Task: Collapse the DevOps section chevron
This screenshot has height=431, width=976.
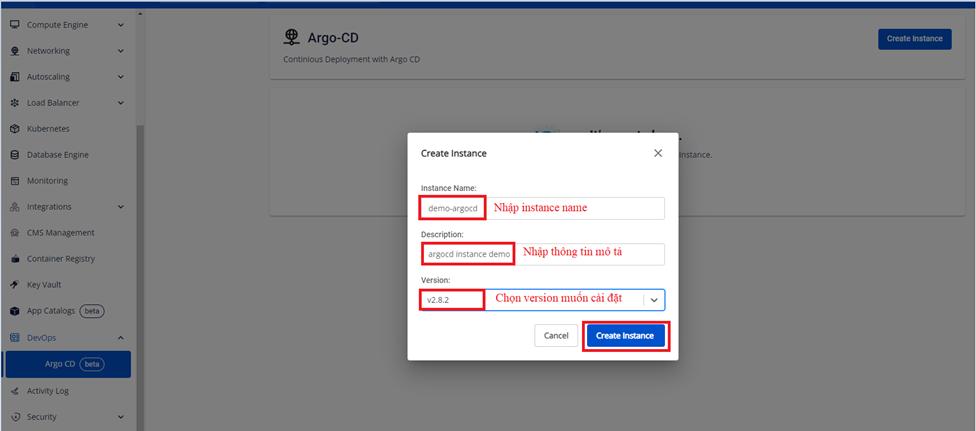Action: click(x=121, y=338)
